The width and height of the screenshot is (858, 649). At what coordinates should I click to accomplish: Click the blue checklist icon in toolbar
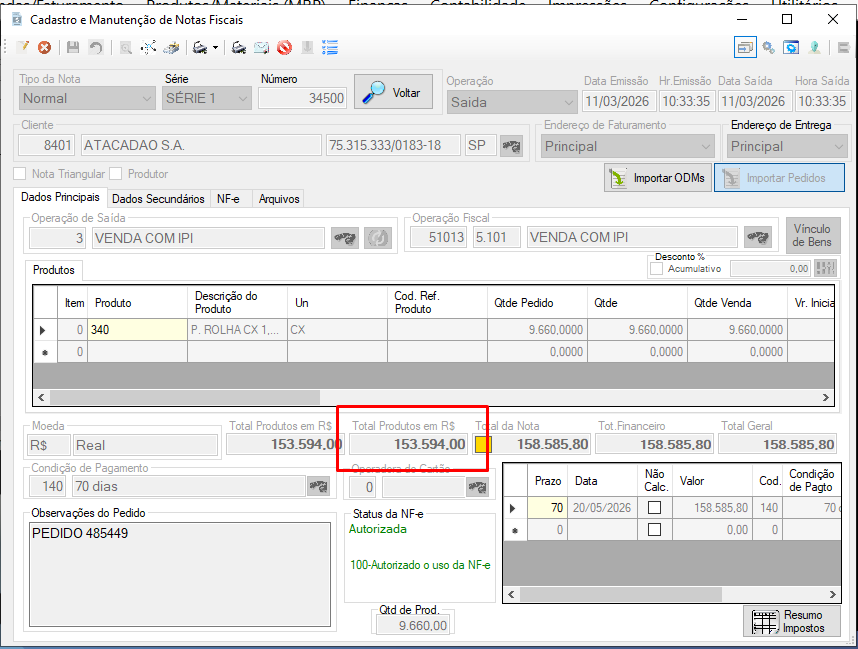330,48
